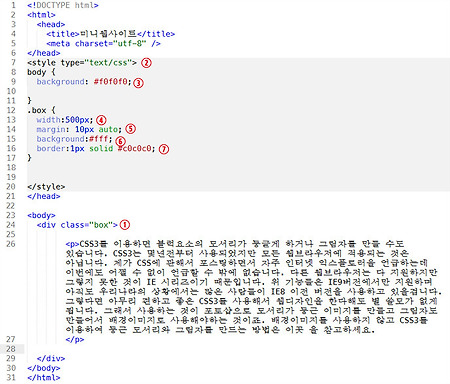This screenshot has height=384, width=450.
Task: Click the closing "</body>" tag
Action: point(44,368)
